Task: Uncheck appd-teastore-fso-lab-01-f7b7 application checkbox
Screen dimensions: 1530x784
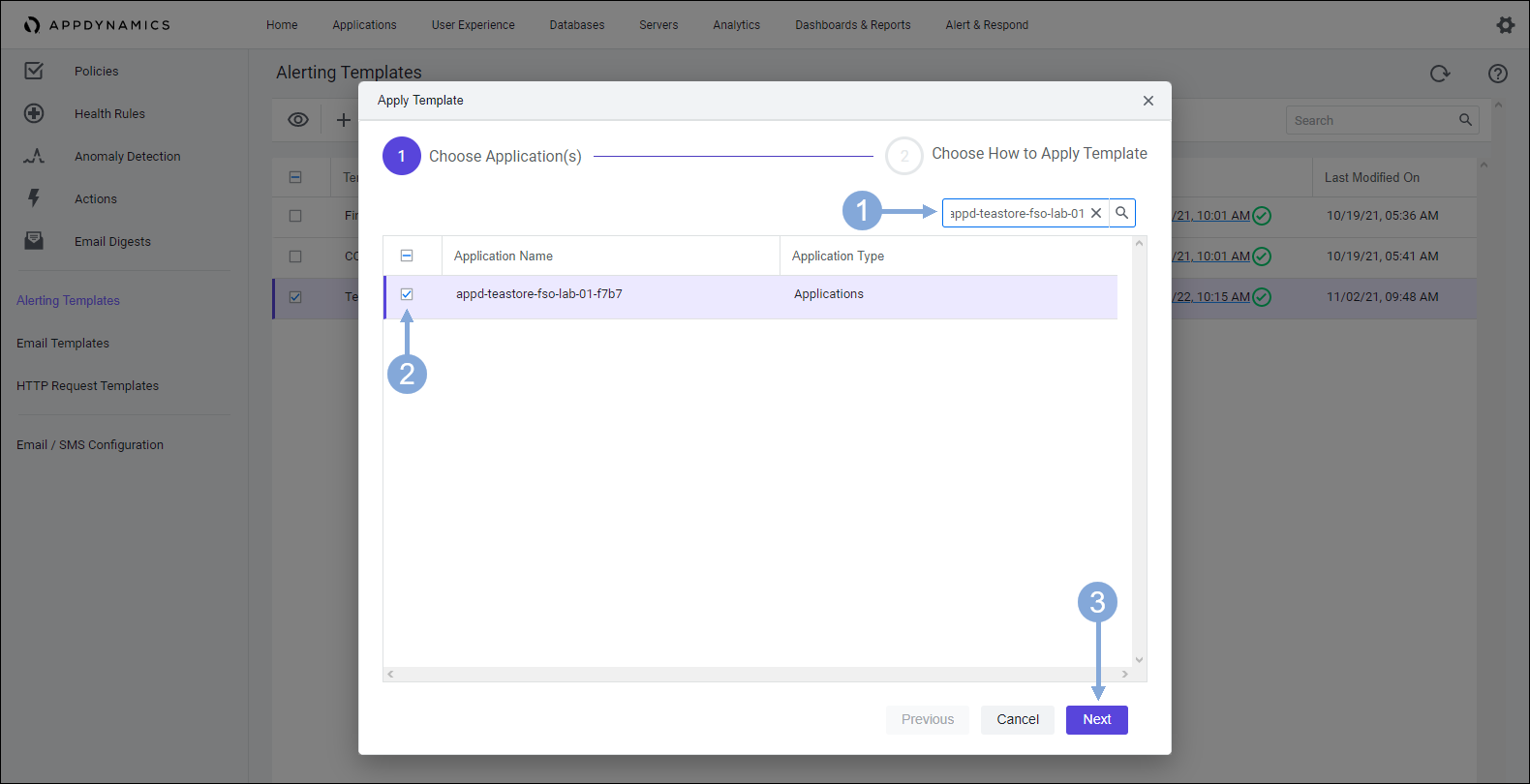Action: coord(407,294)
